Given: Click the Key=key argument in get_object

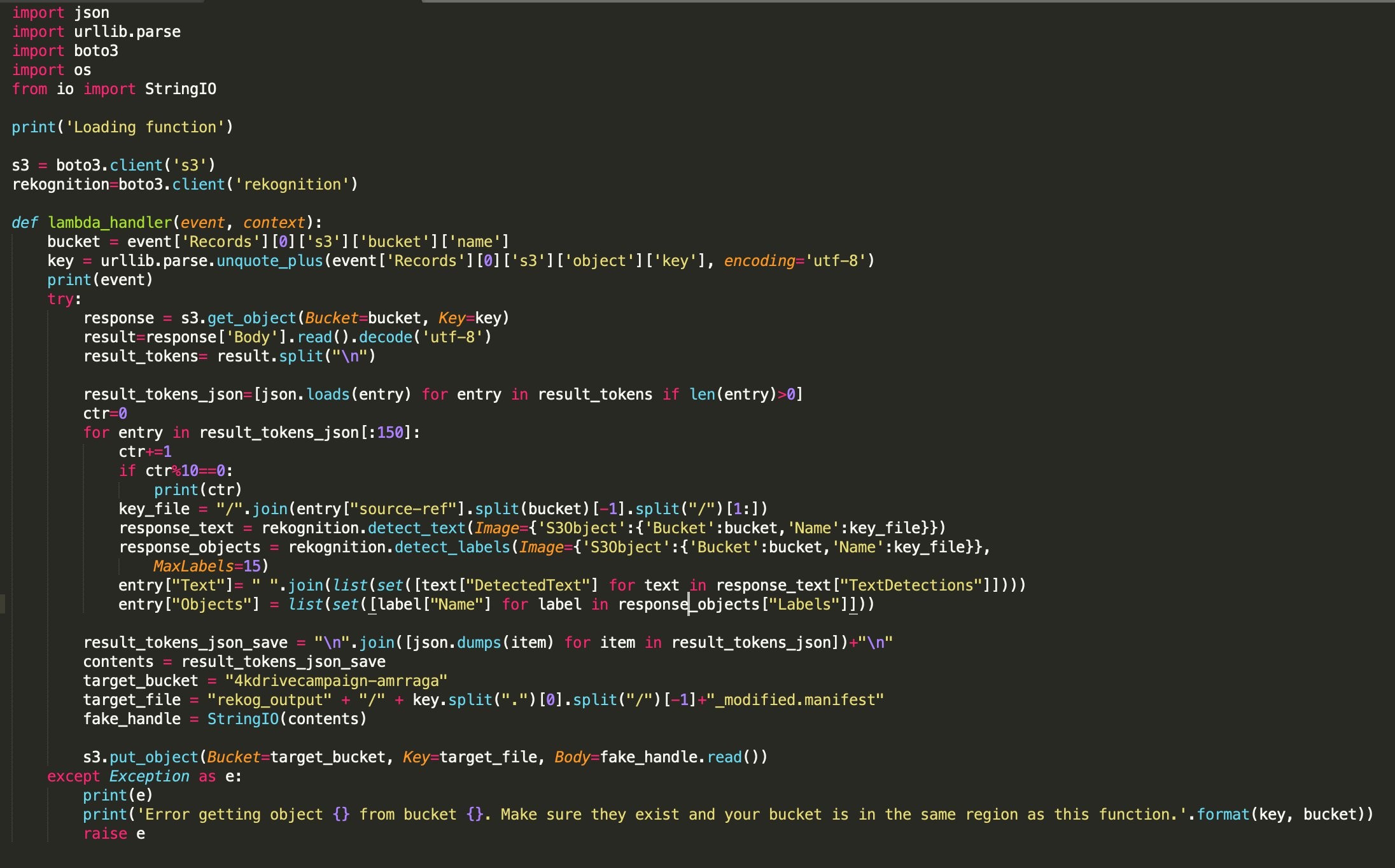Looking at the screenshot, I should [x=470, y=318].
